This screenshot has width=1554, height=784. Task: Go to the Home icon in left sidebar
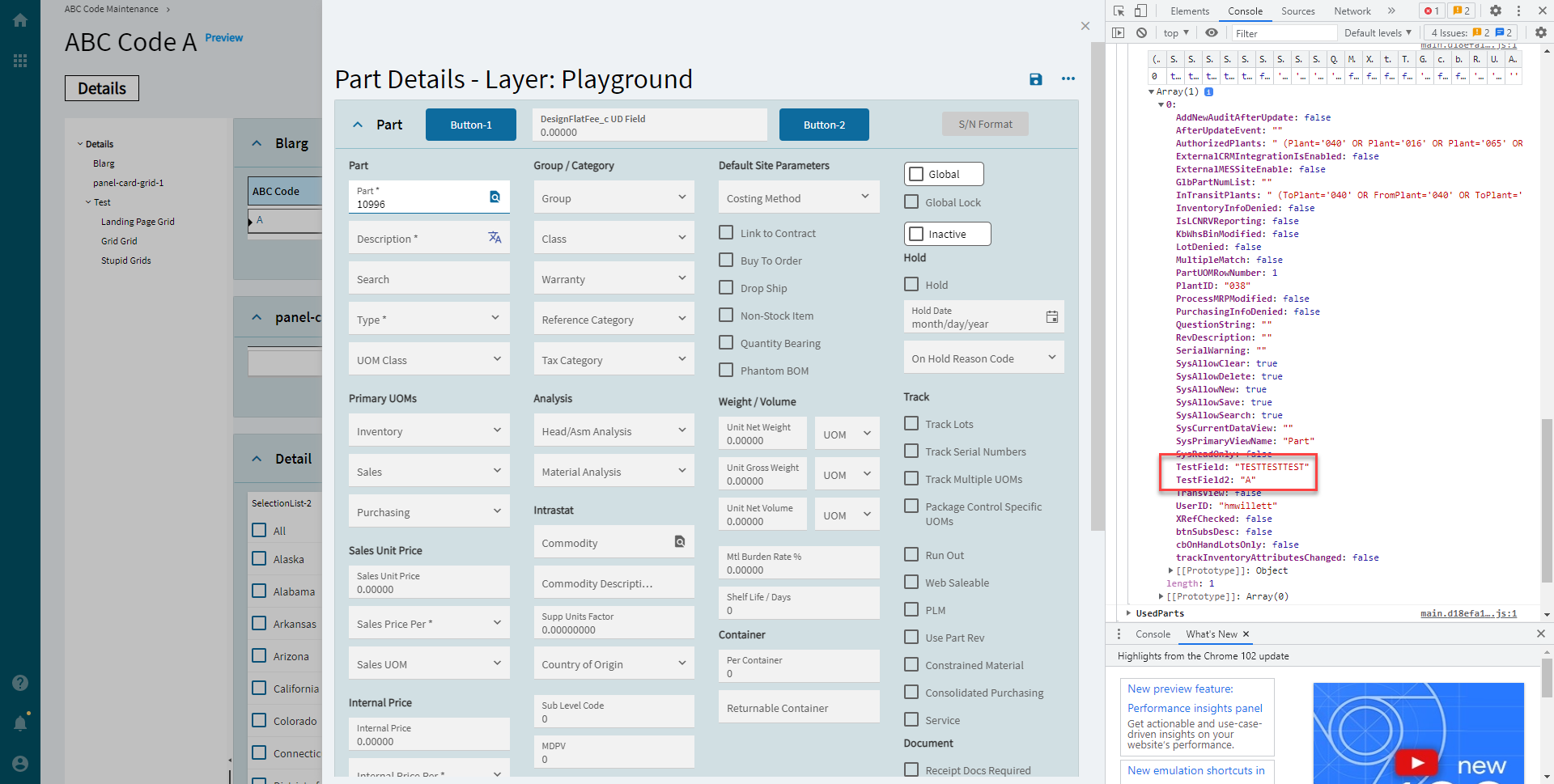point(20,20)
